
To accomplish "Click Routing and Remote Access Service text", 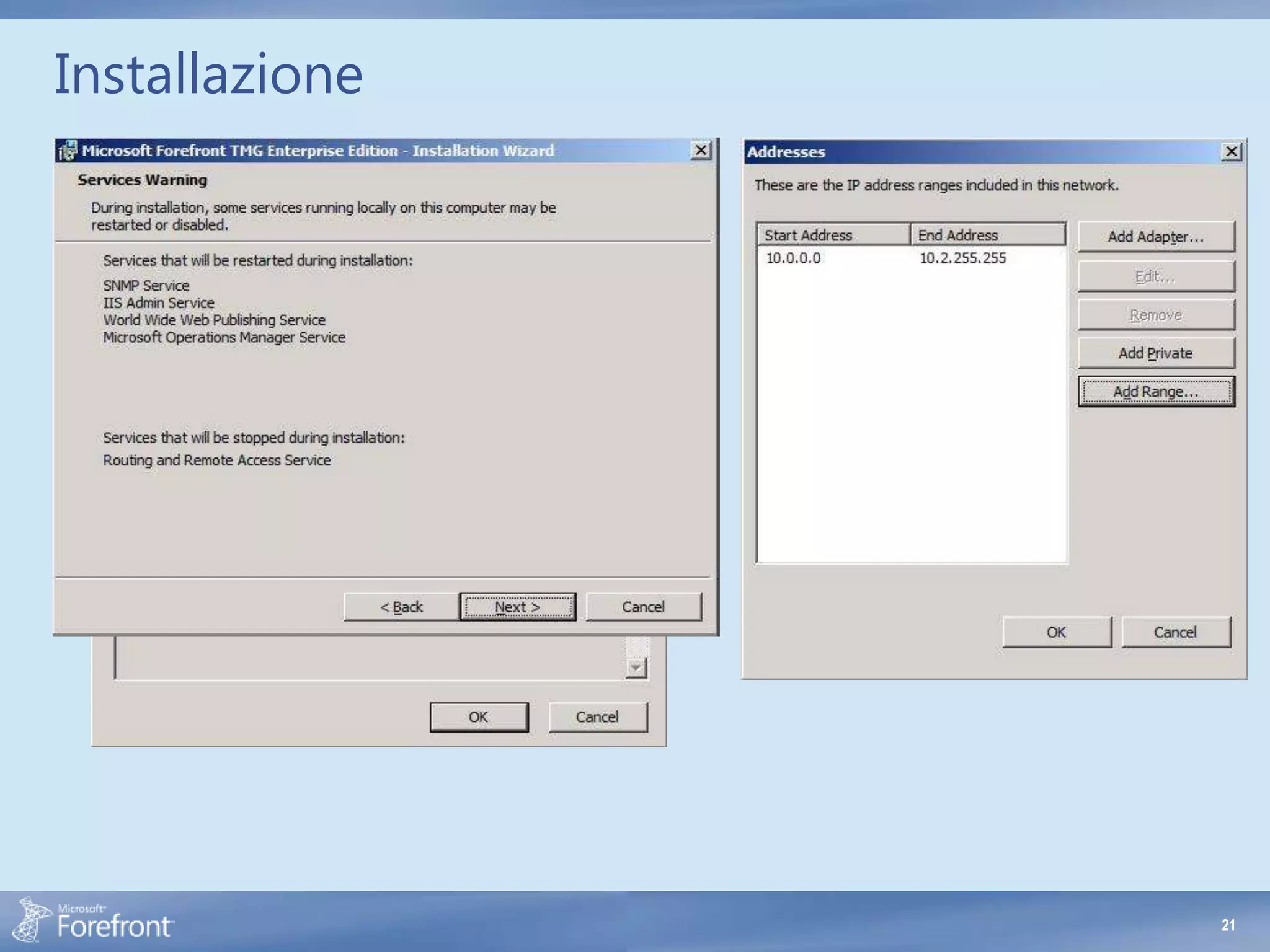I will (217, 461).
